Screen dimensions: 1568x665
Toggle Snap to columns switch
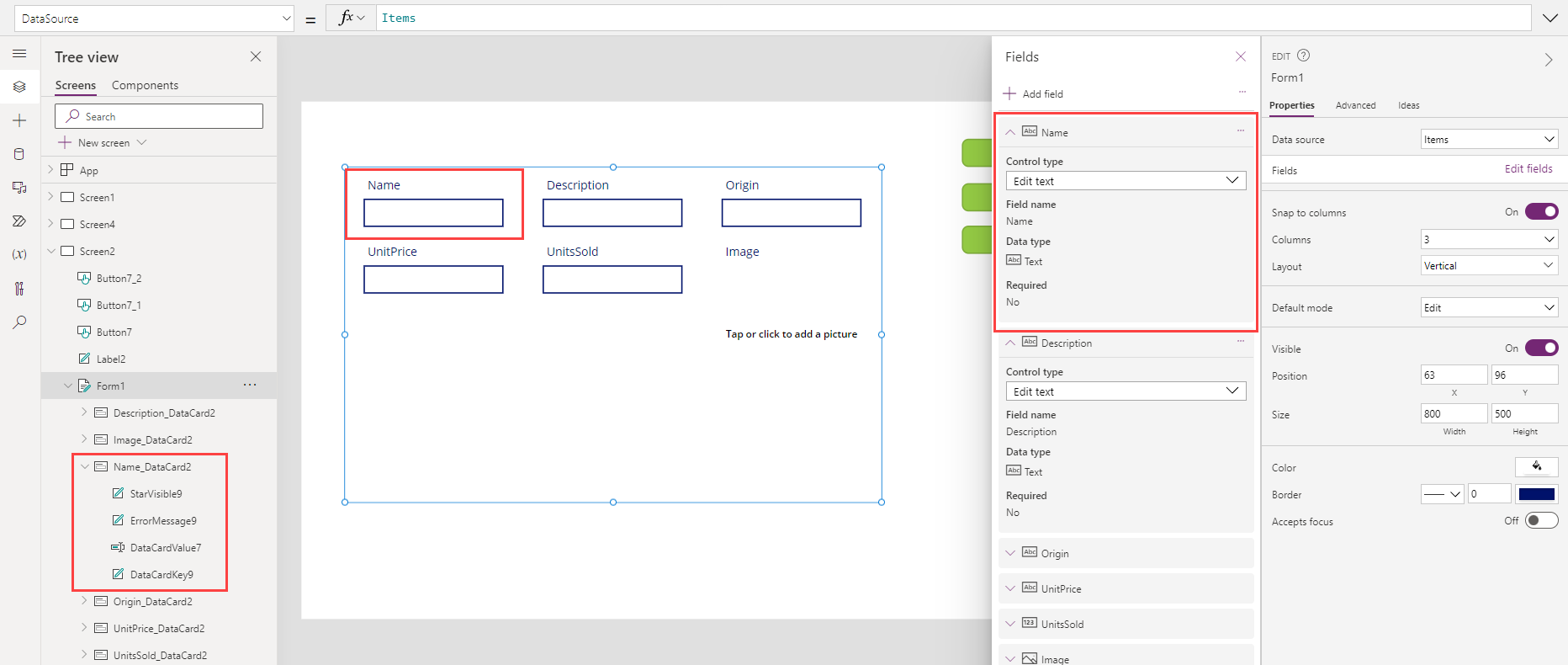coord(1541,211)
